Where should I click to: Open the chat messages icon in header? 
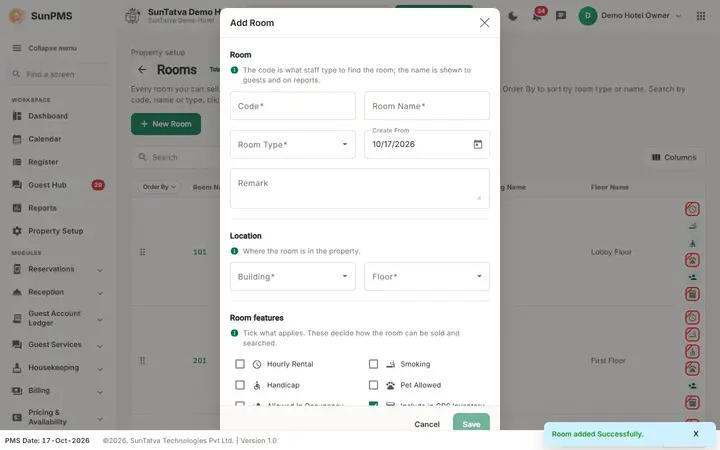561,16
